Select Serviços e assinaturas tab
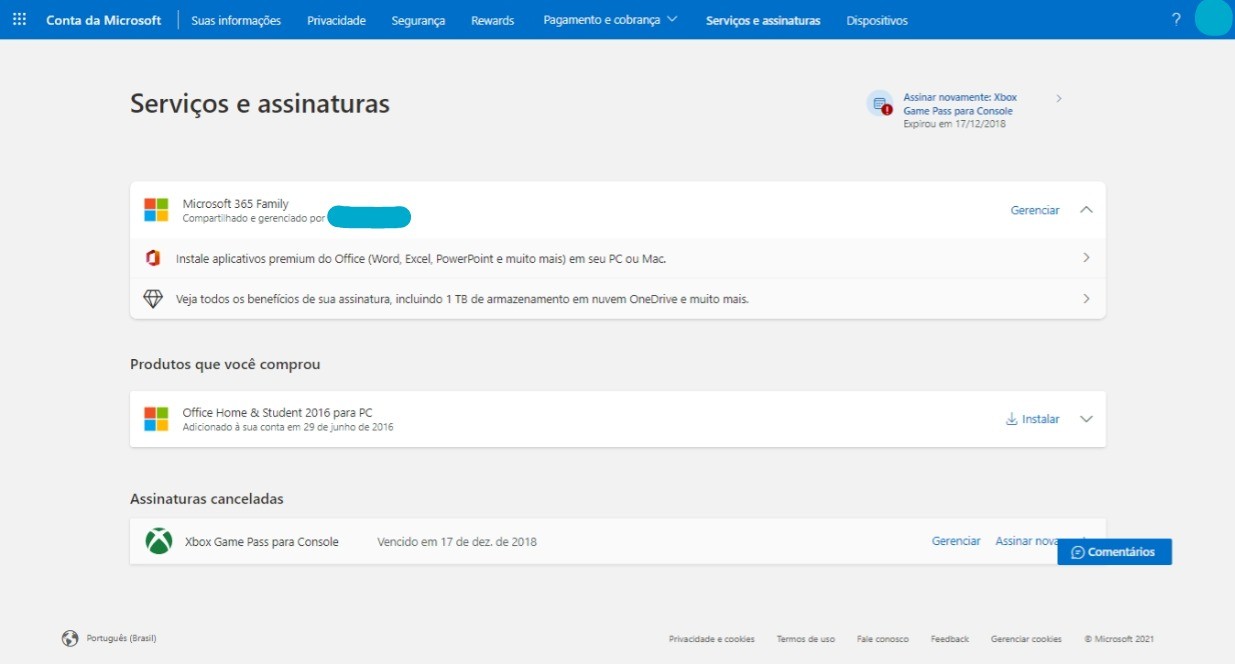The image size is (1235, 664). click(x=763, y=20)
